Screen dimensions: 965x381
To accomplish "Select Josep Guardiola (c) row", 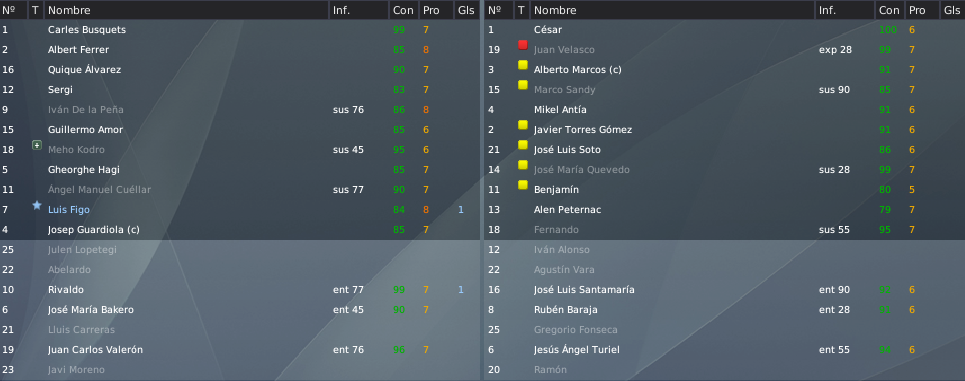I will click(240, 230).
